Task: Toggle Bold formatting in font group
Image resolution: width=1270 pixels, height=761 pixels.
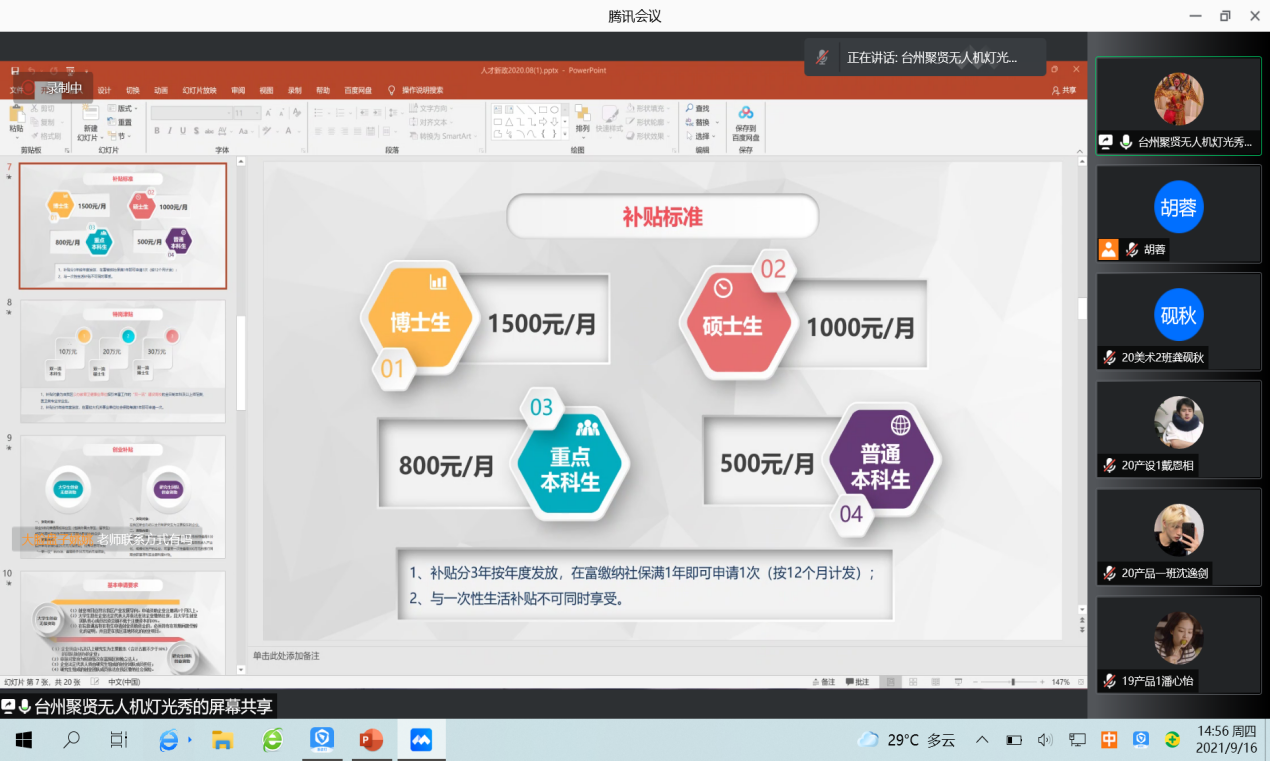Action: [156, 131]
